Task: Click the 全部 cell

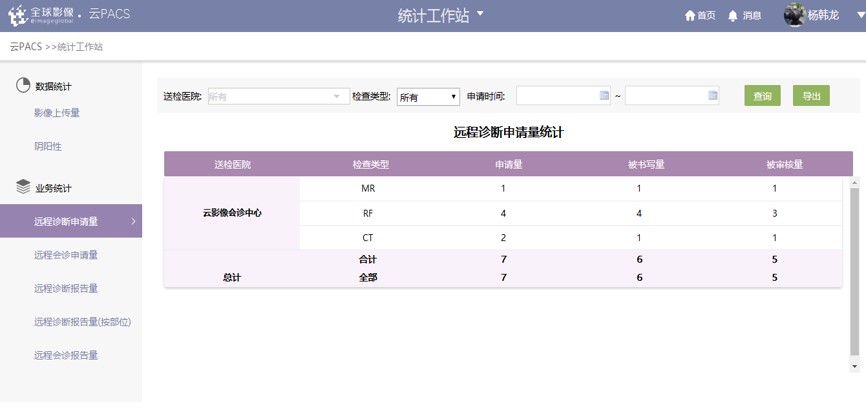Action: click(x=368, y=278)
